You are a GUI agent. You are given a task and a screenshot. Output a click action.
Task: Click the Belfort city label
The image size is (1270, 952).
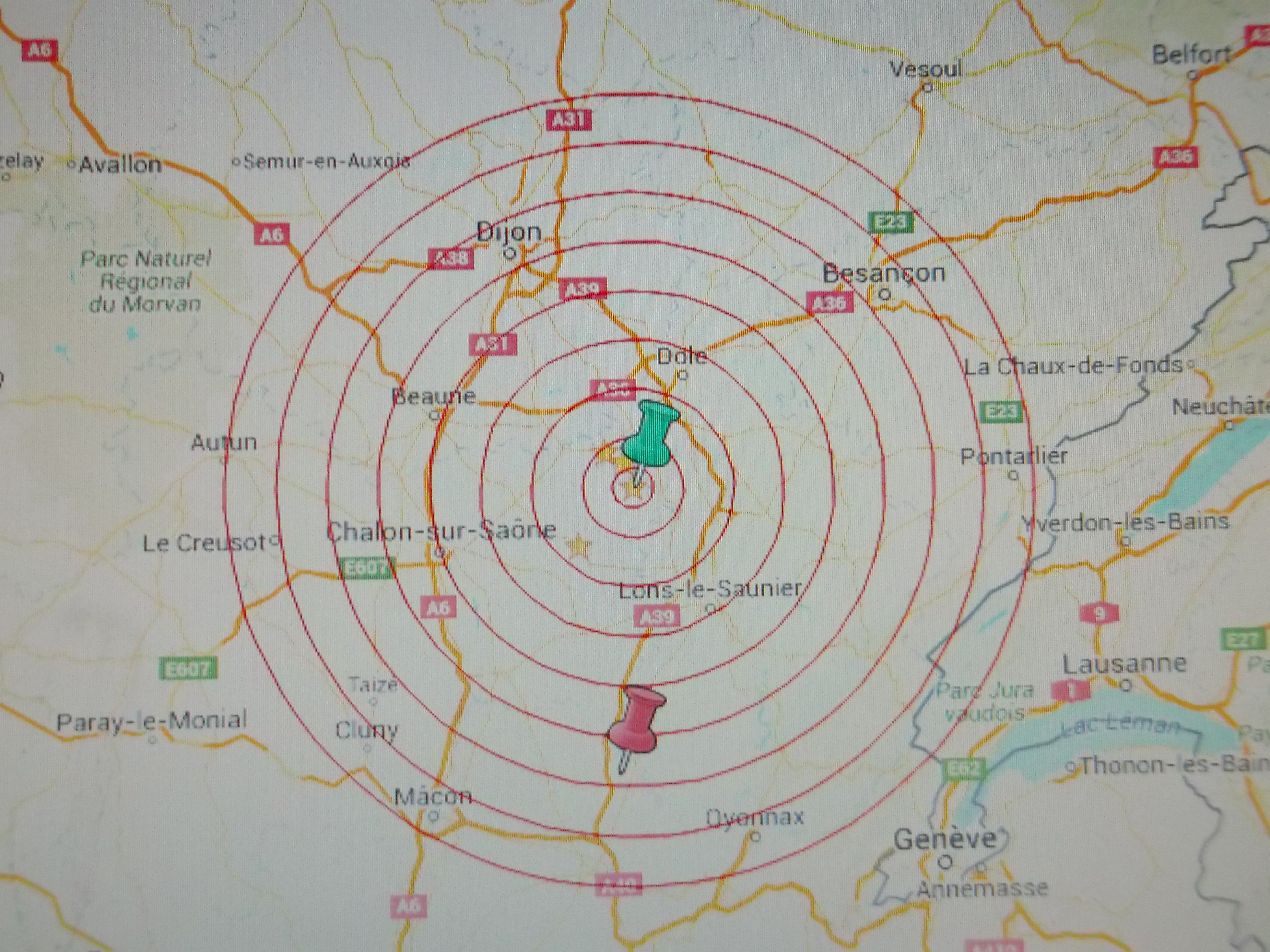pos(1191,55)
